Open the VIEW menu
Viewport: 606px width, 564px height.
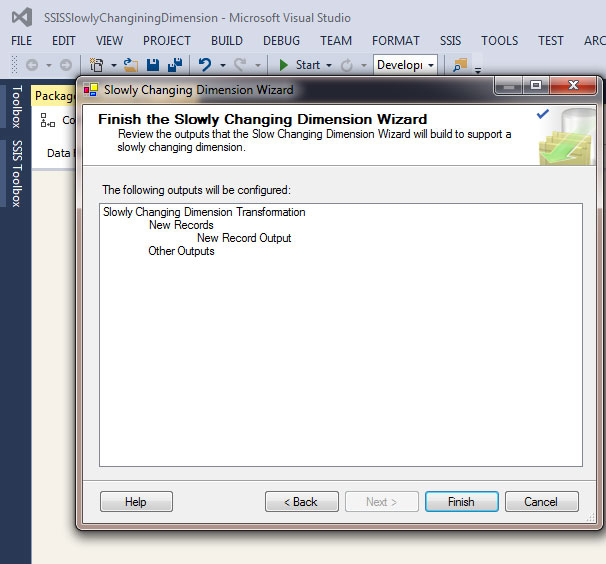tap(109, 41)
